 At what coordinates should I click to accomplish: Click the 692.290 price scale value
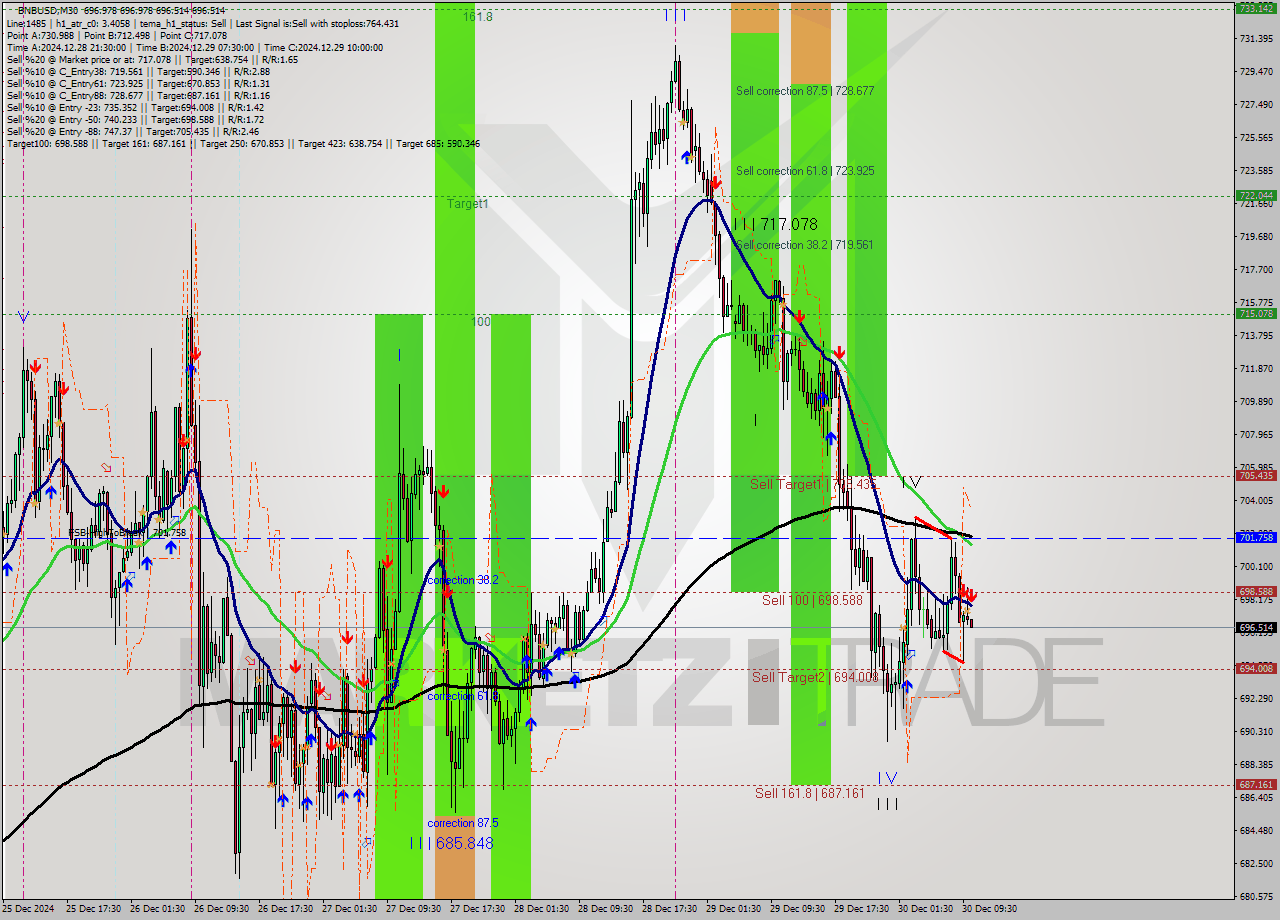1256,699
